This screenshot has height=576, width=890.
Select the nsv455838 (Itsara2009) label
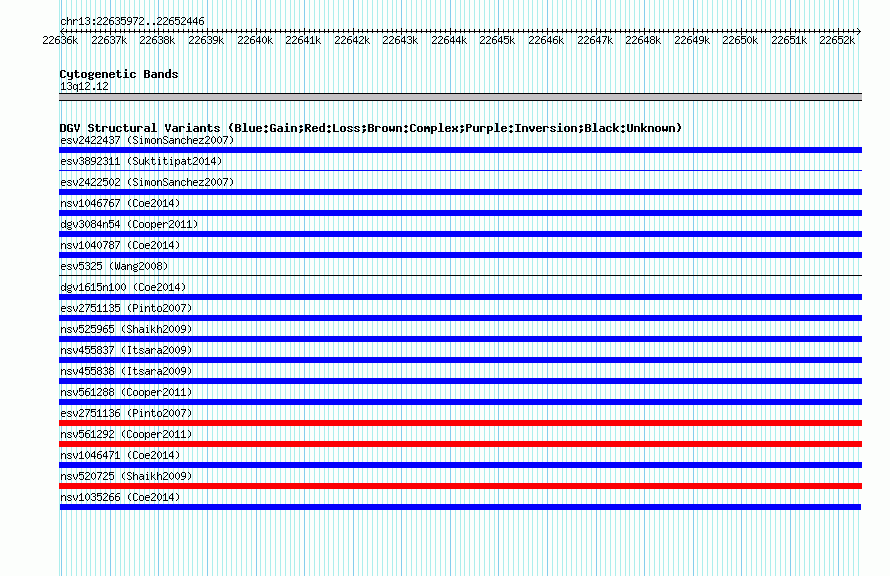pos(126,371)
